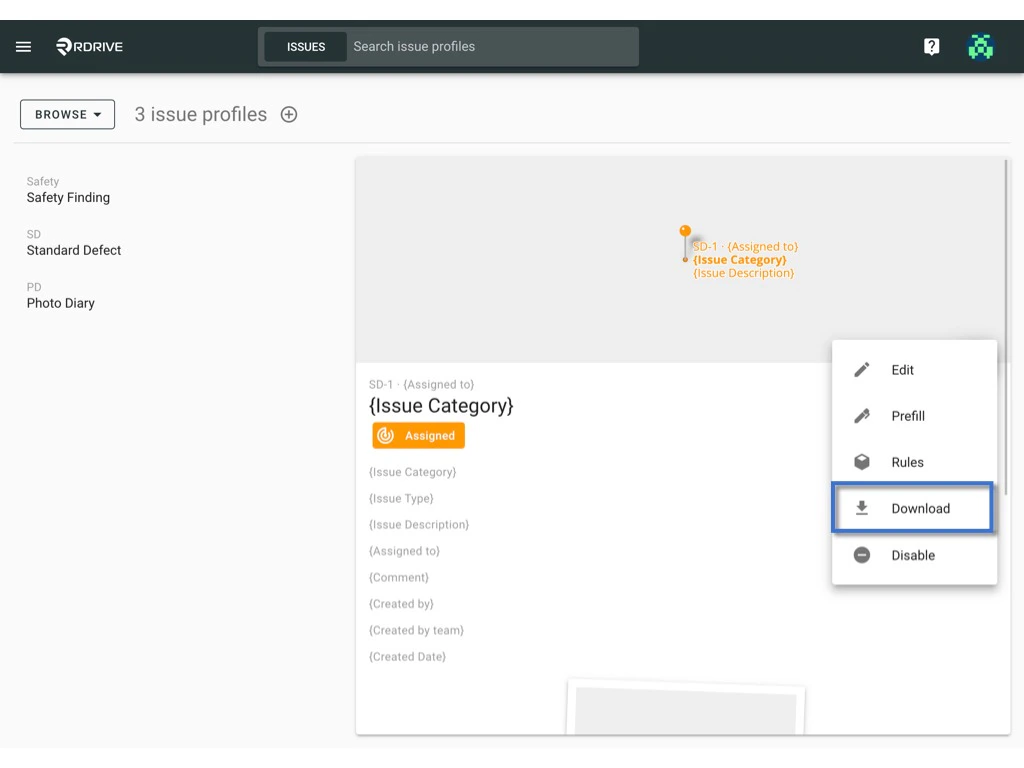The width and height of the screenshot is (1024, 768).
Task: Click the Edit pencil icon
Action: (x=861, y=370)
